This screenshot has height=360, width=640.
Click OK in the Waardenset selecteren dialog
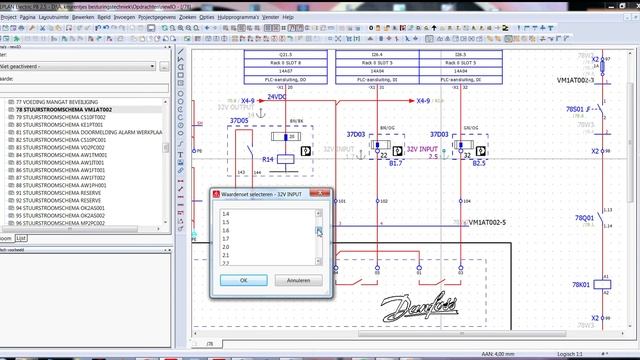(x=244, y=280)
